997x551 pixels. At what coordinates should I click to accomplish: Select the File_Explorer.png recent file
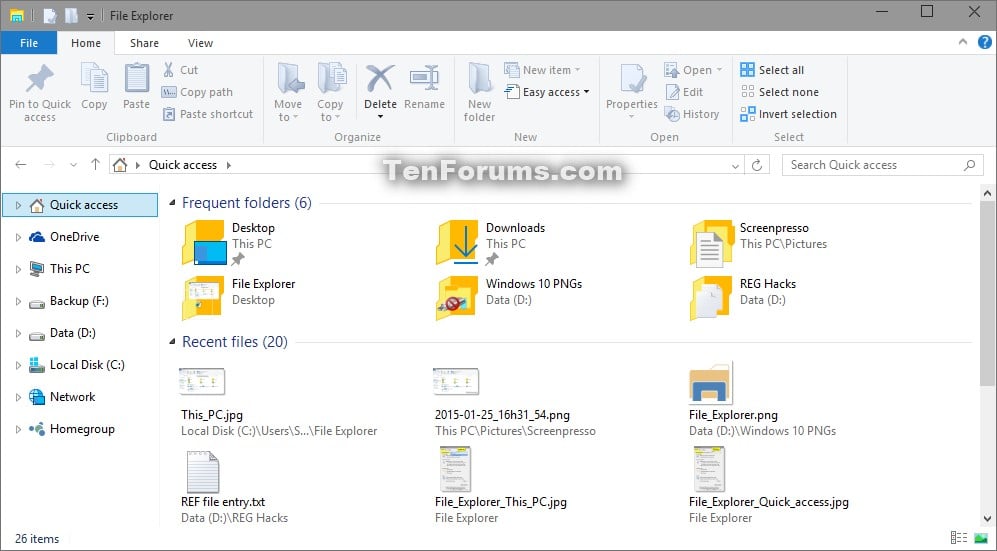tap(762, 400)
